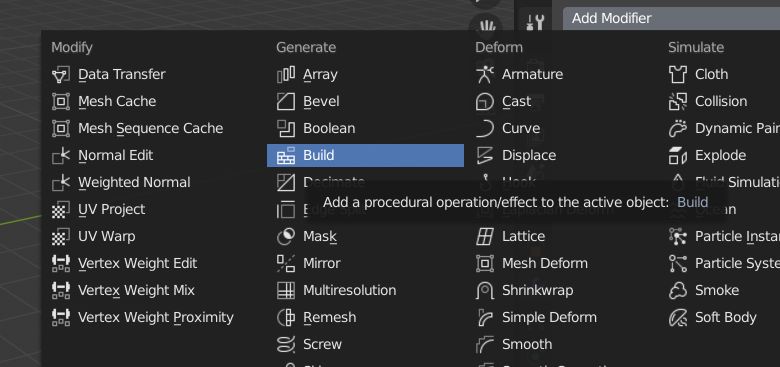Image resolution: width=780 pixels, height=367 pixels.
Task: Click the Soft Body icon
Action: 678,317
